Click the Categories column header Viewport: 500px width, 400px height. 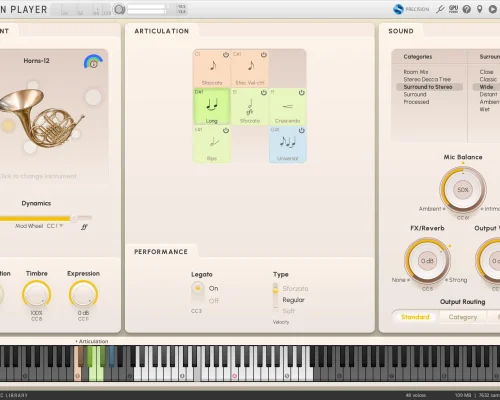pos(418,57)
